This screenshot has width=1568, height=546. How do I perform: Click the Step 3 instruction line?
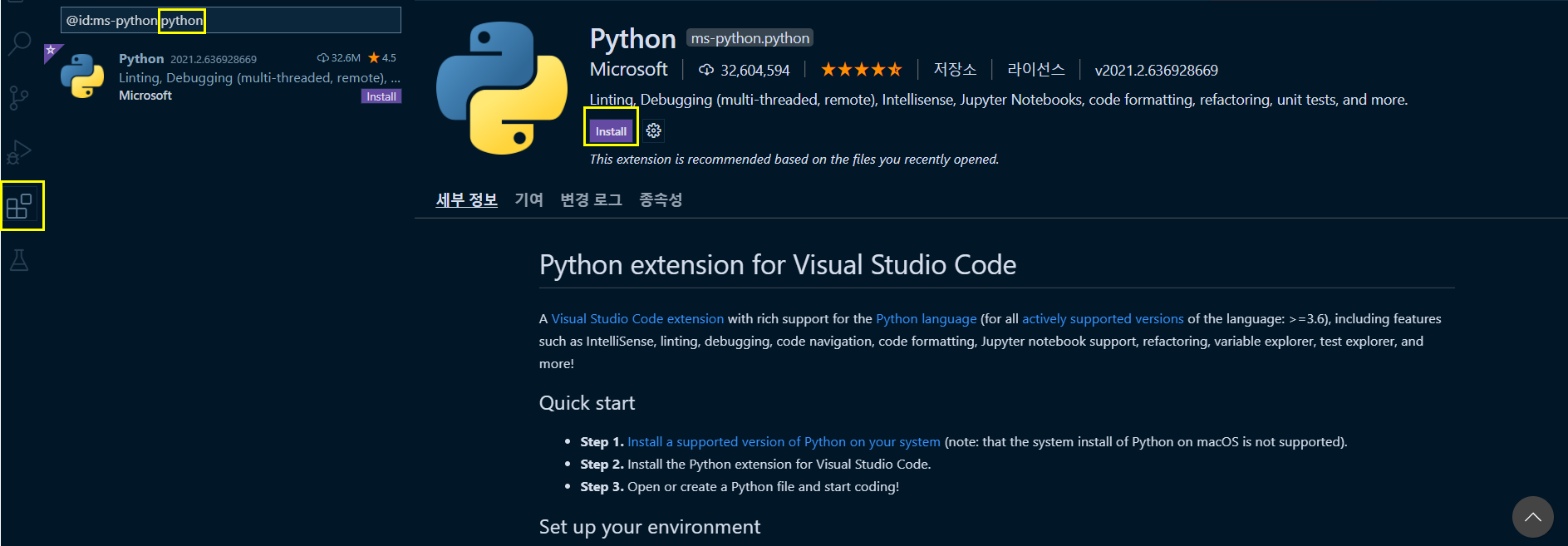[x=740, y=487]
